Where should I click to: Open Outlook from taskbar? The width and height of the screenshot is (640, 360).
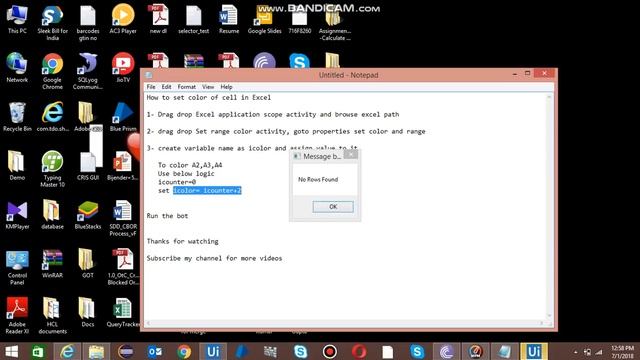(155, 352)
